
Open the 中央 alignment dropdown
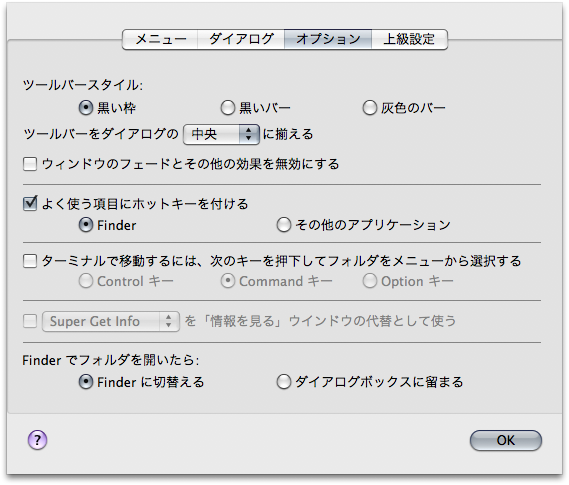[x=221, y=134]
